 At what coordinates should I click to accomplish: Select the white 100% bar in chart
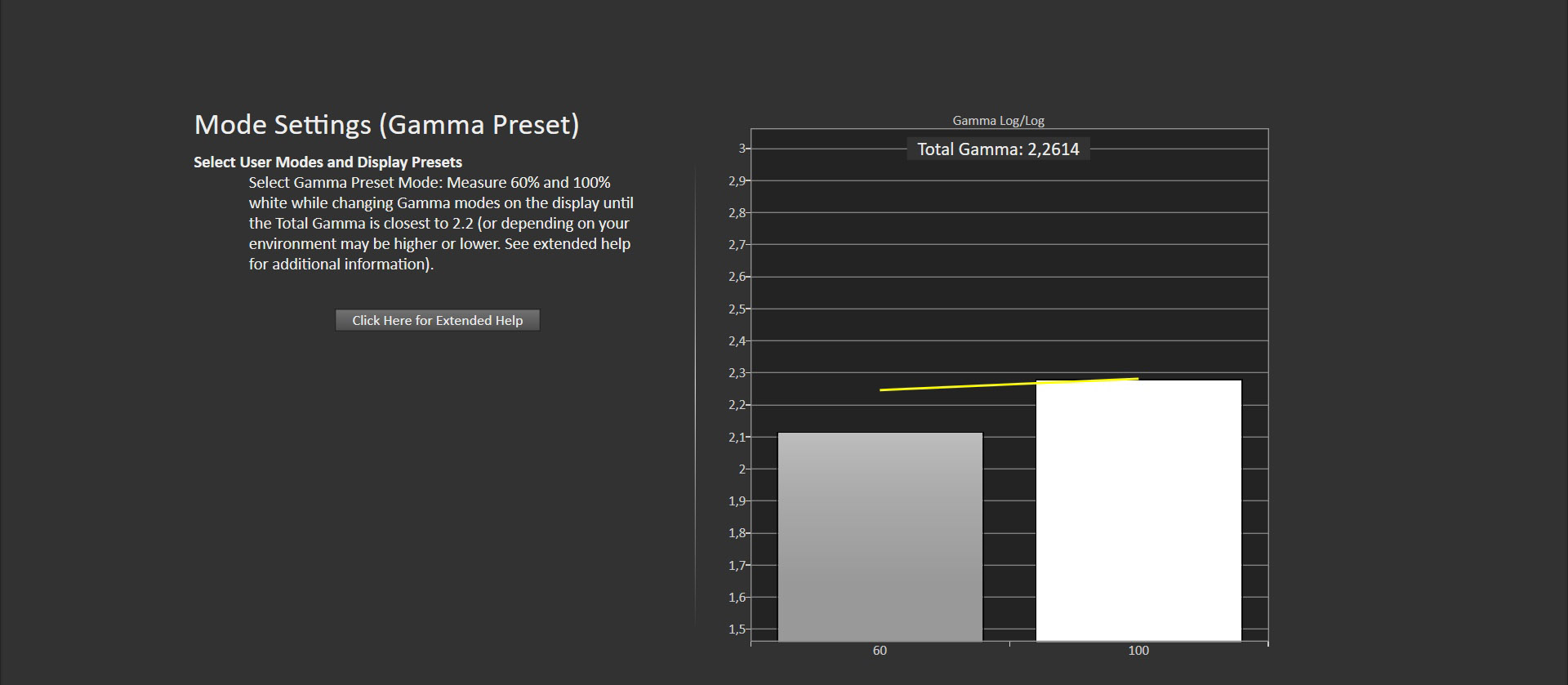click(1138, 511)
